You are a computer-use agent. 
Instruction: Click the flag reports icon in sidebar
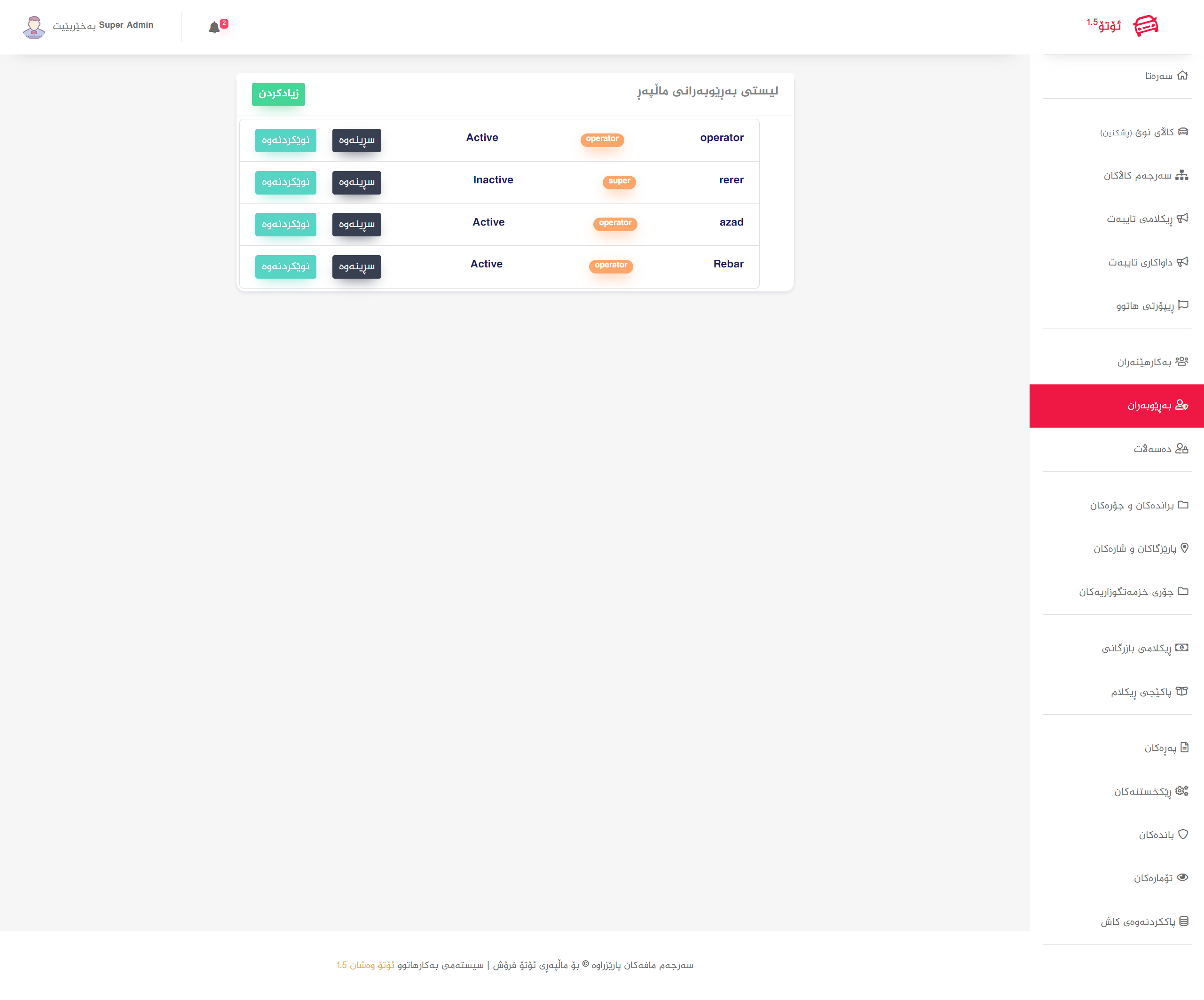pyautogui.click(x=1183, y=305)
